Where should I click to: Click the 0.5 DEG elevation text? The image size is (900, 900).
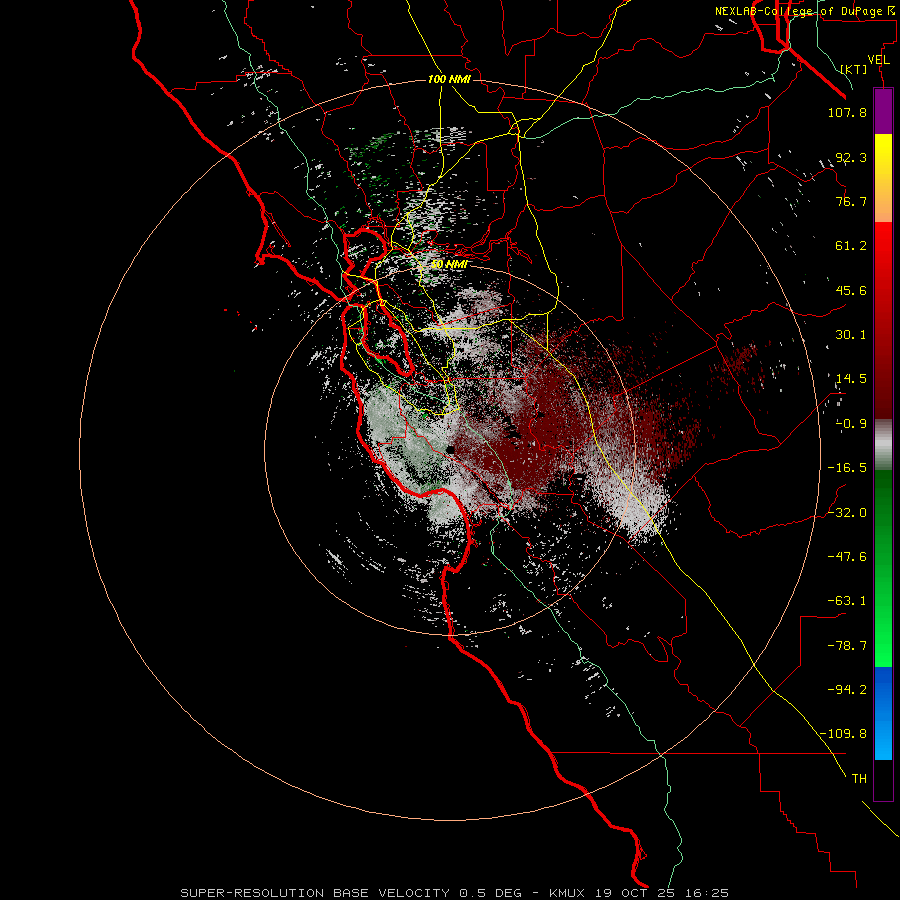pyautogui.click(x=490, y=893)
